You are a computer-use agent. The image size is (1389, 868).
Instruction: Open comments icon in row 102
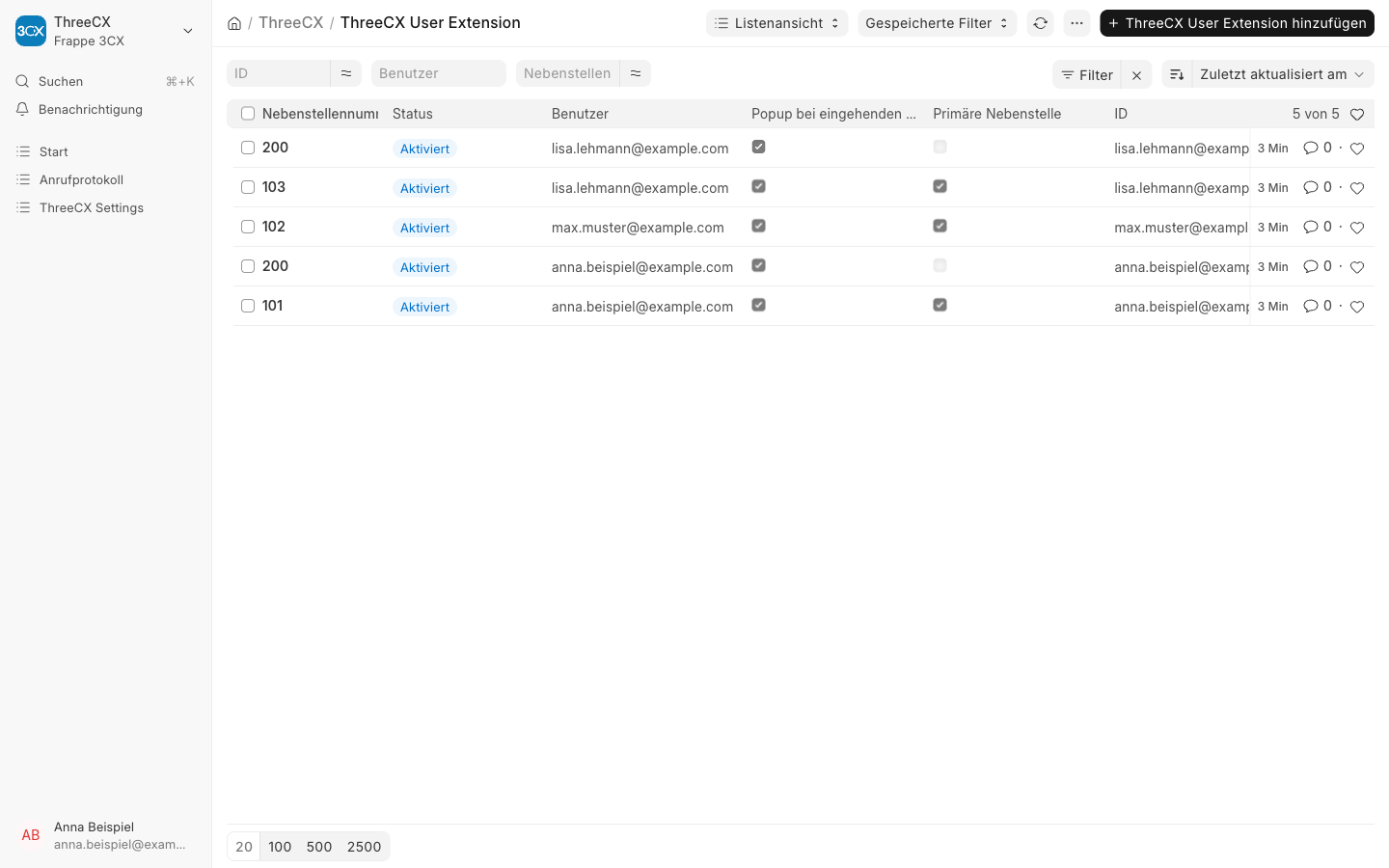[x=1310, y=227]
